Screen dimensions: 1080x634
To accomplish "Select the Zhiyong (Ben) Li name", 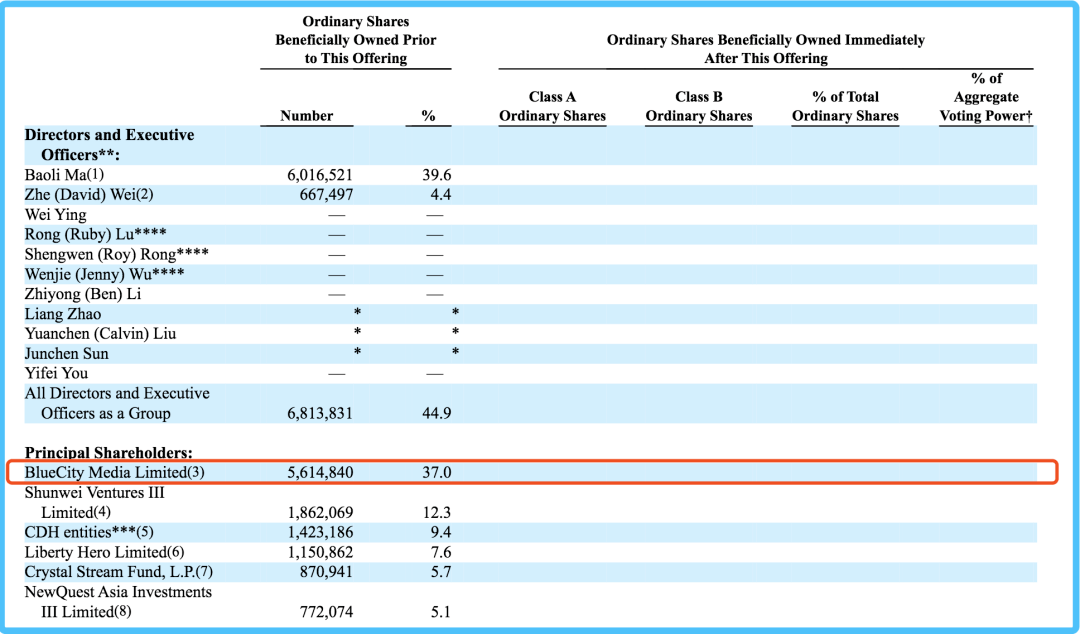I will click(83, 294).
